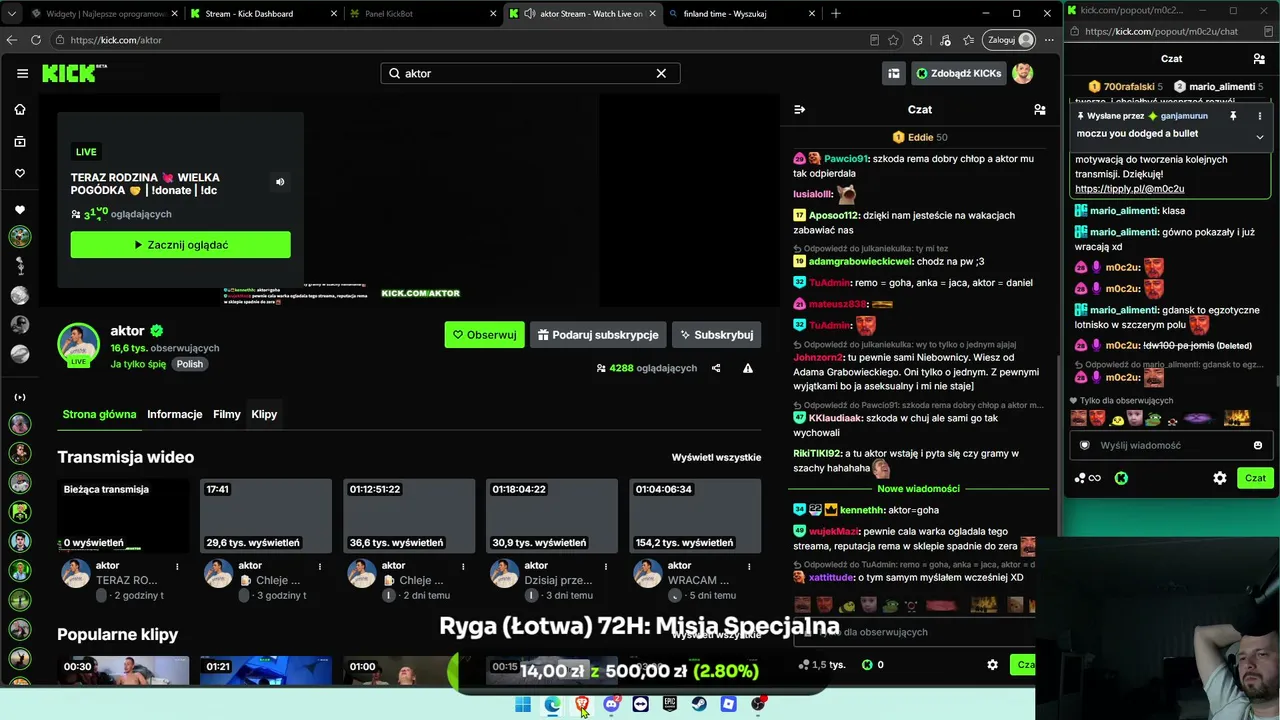Click the Obserwuj button
1280x720 pixels.
(484, 335)
